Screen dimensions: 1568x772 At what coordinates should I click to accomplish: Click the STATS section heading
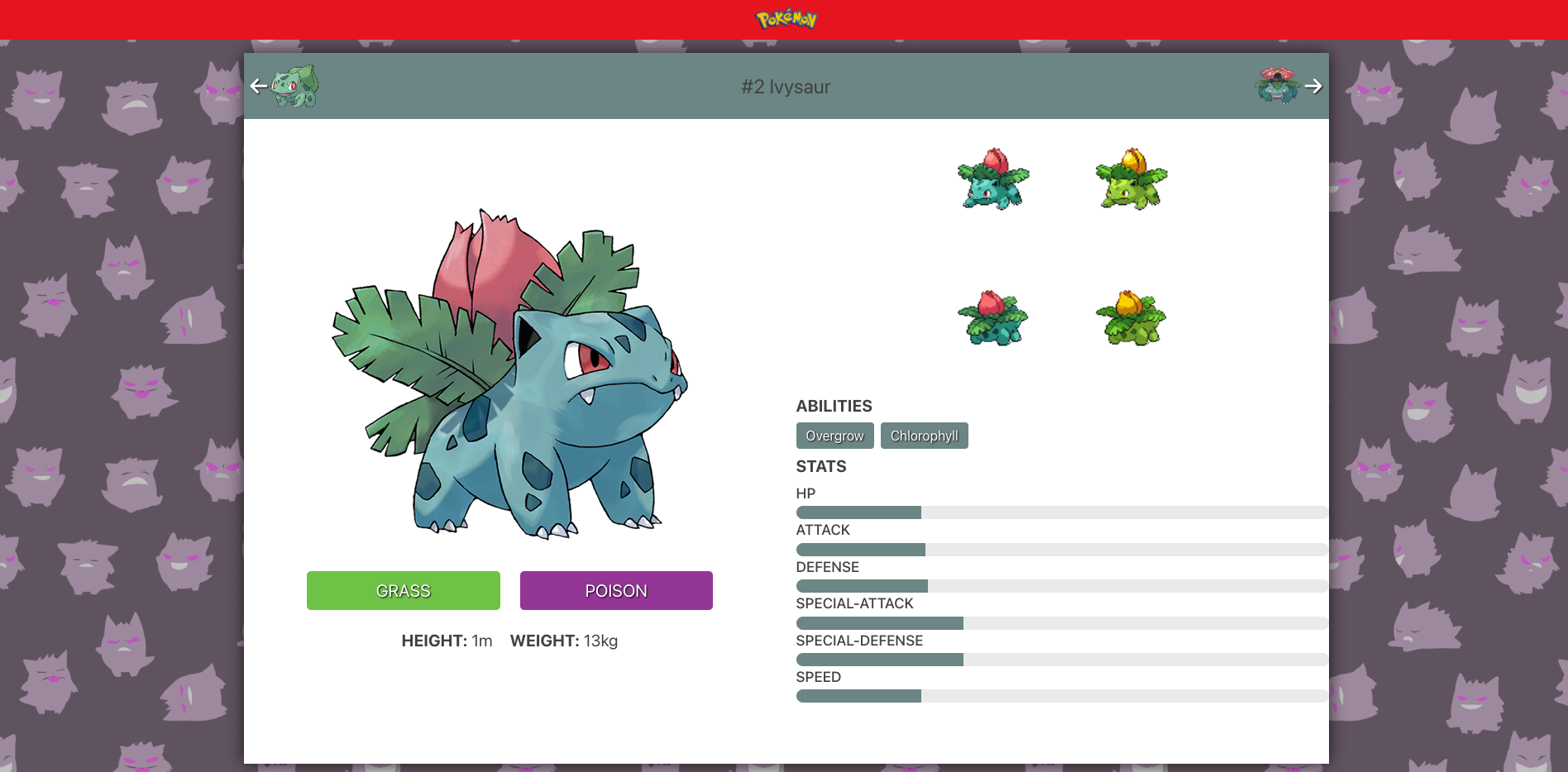pyautogui.click(x=820, y=466)
